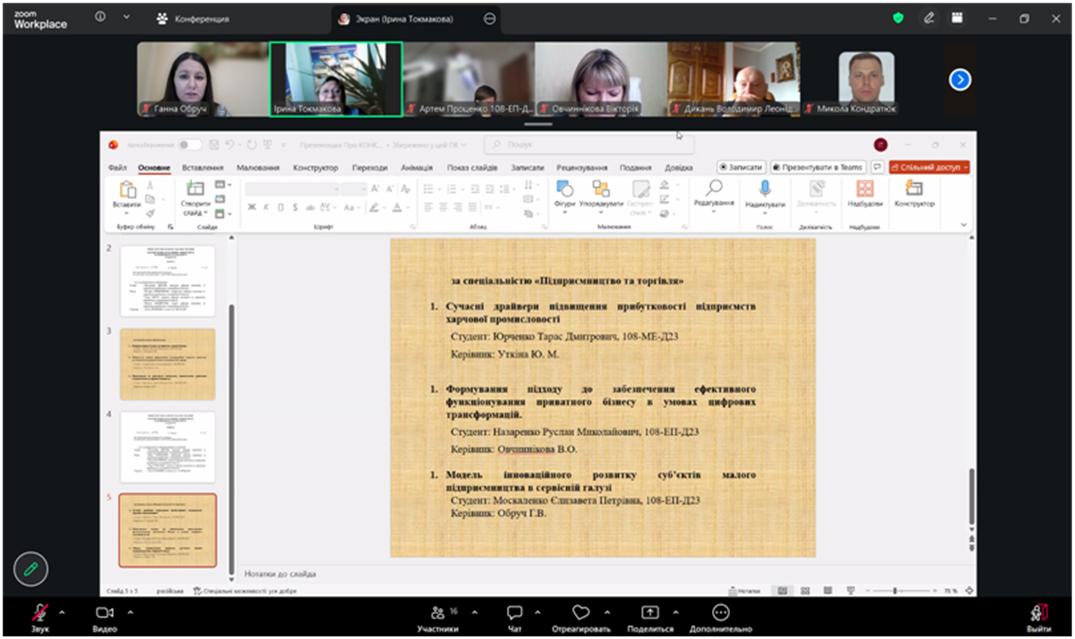Click the green encryption shield icon
Screen dimensions: 1075x639
pos(898,18)
